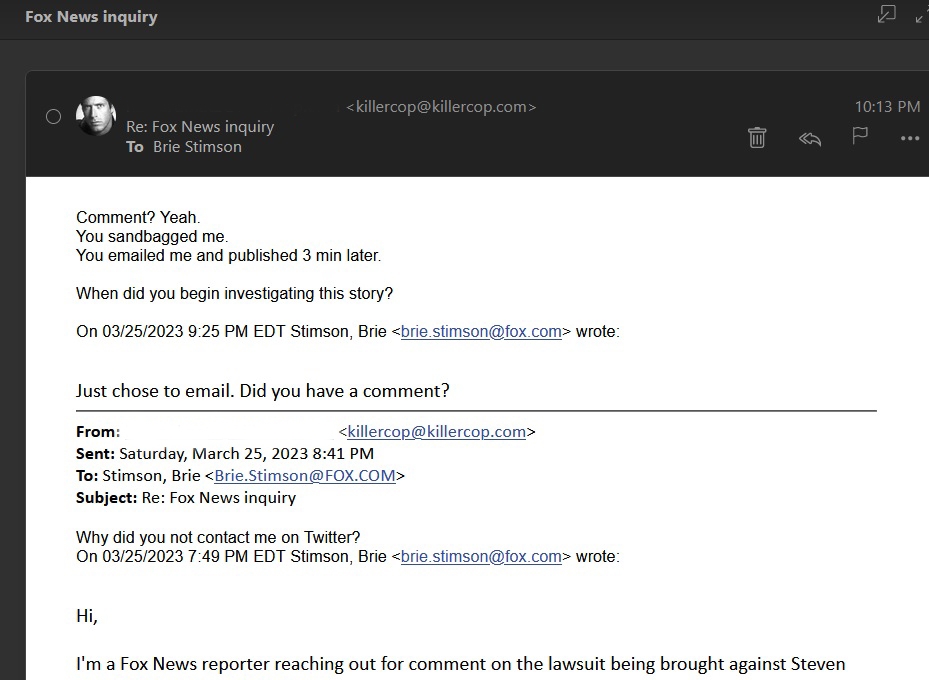The height and width of the screenshot is (680, 929).
Task: Pop out the message in a new window
Action: [x=886, y=14]
